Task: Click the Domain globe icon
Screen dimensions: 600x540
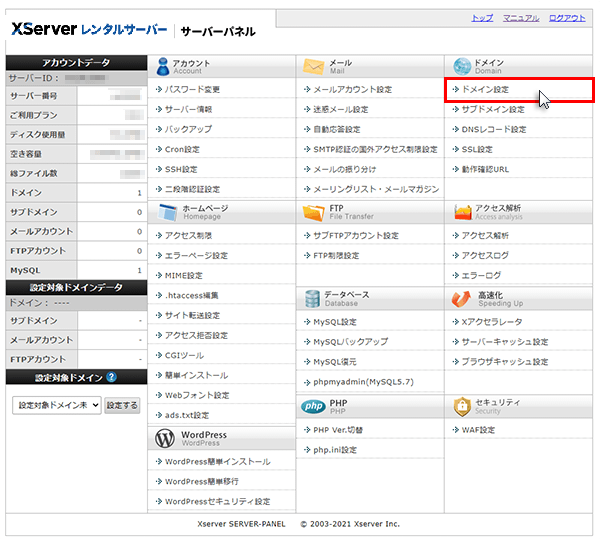Action: pyautogui.click(x=461, y=66)
